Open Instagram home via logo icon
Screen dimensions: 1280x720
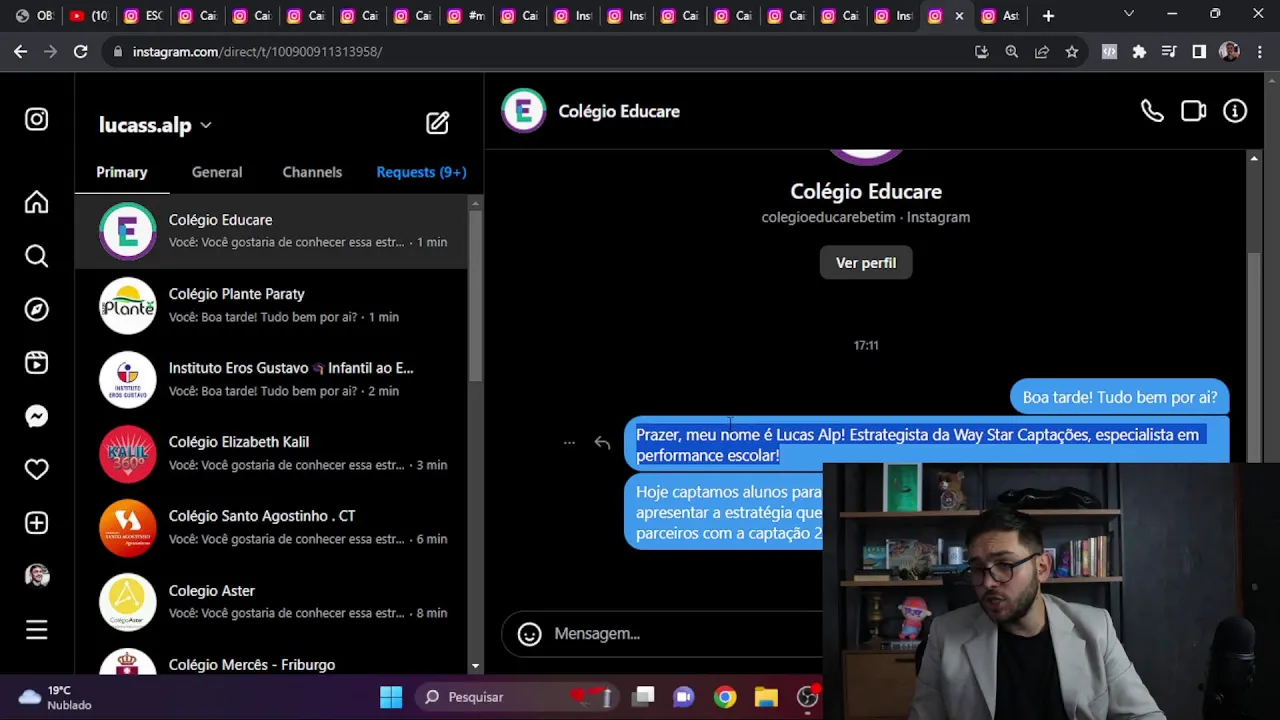coord(37,120)
